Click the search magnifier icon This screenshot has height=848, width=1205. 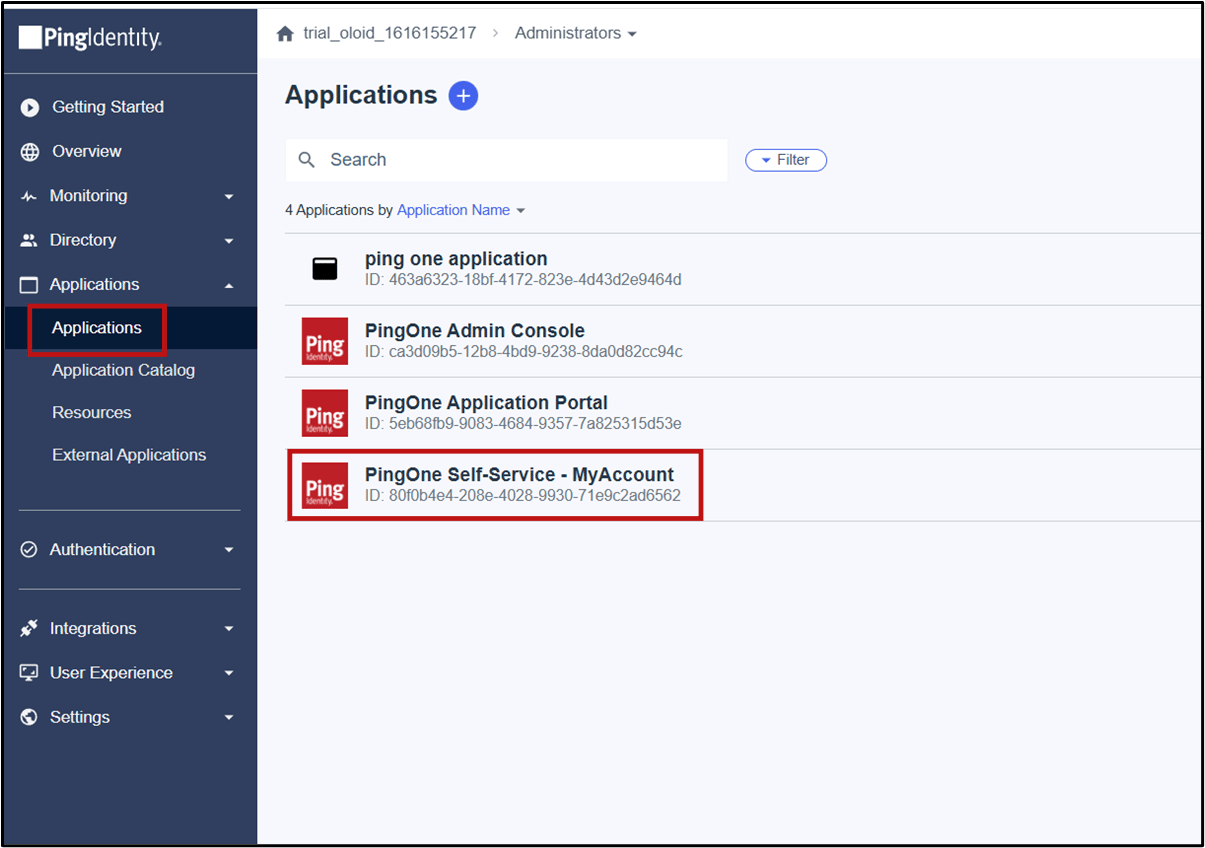(308, 160)
